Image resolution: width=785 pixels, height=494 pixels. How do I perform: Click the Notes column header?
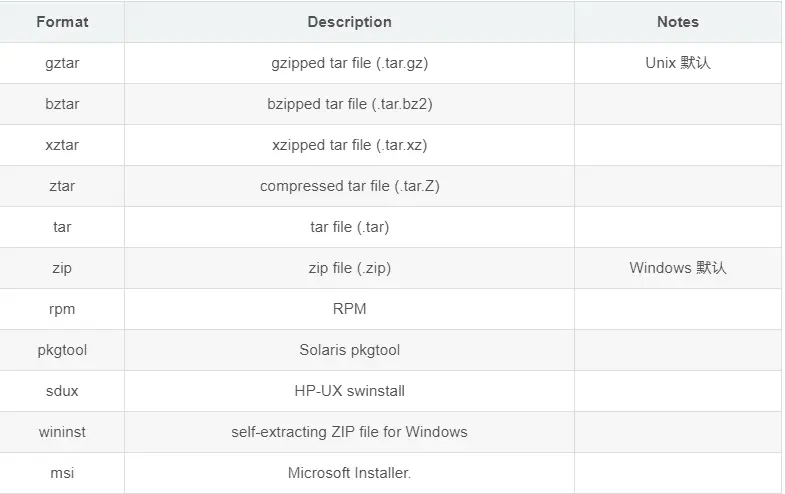pyautogui.click(x=678, y=22)
